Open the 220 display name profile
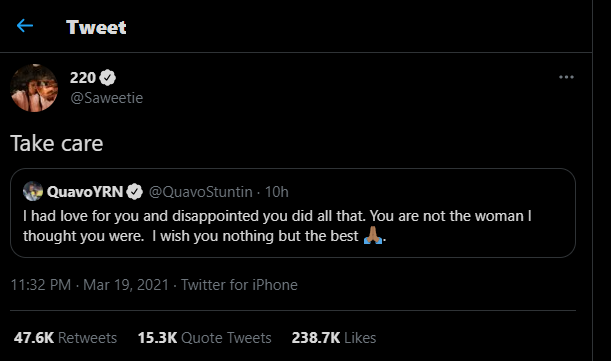This screenshot has width=611, height=361. 83,78
